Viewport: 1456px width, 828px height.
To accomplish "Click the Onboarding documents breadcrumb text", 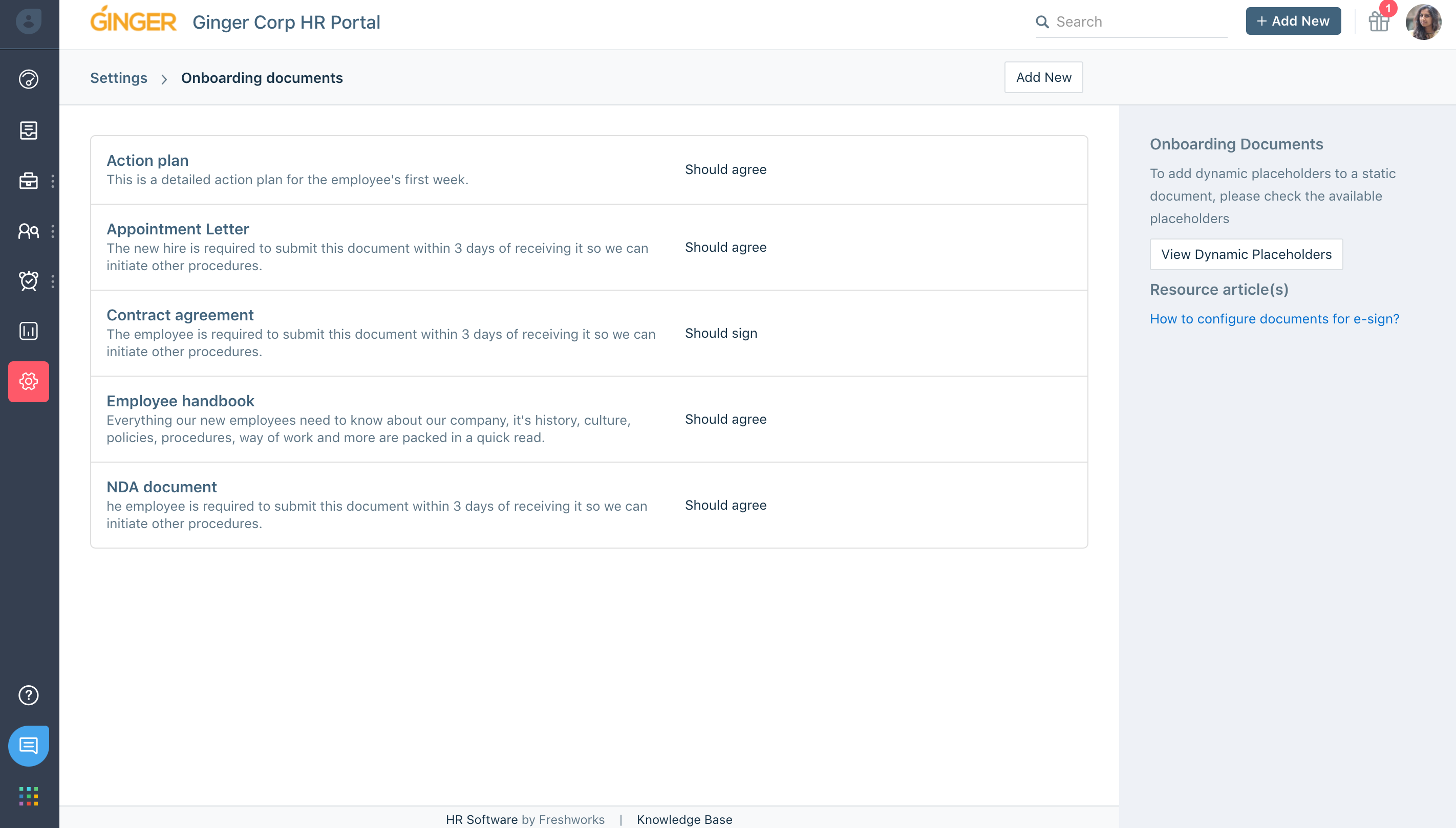I will (x=262, y=78).
